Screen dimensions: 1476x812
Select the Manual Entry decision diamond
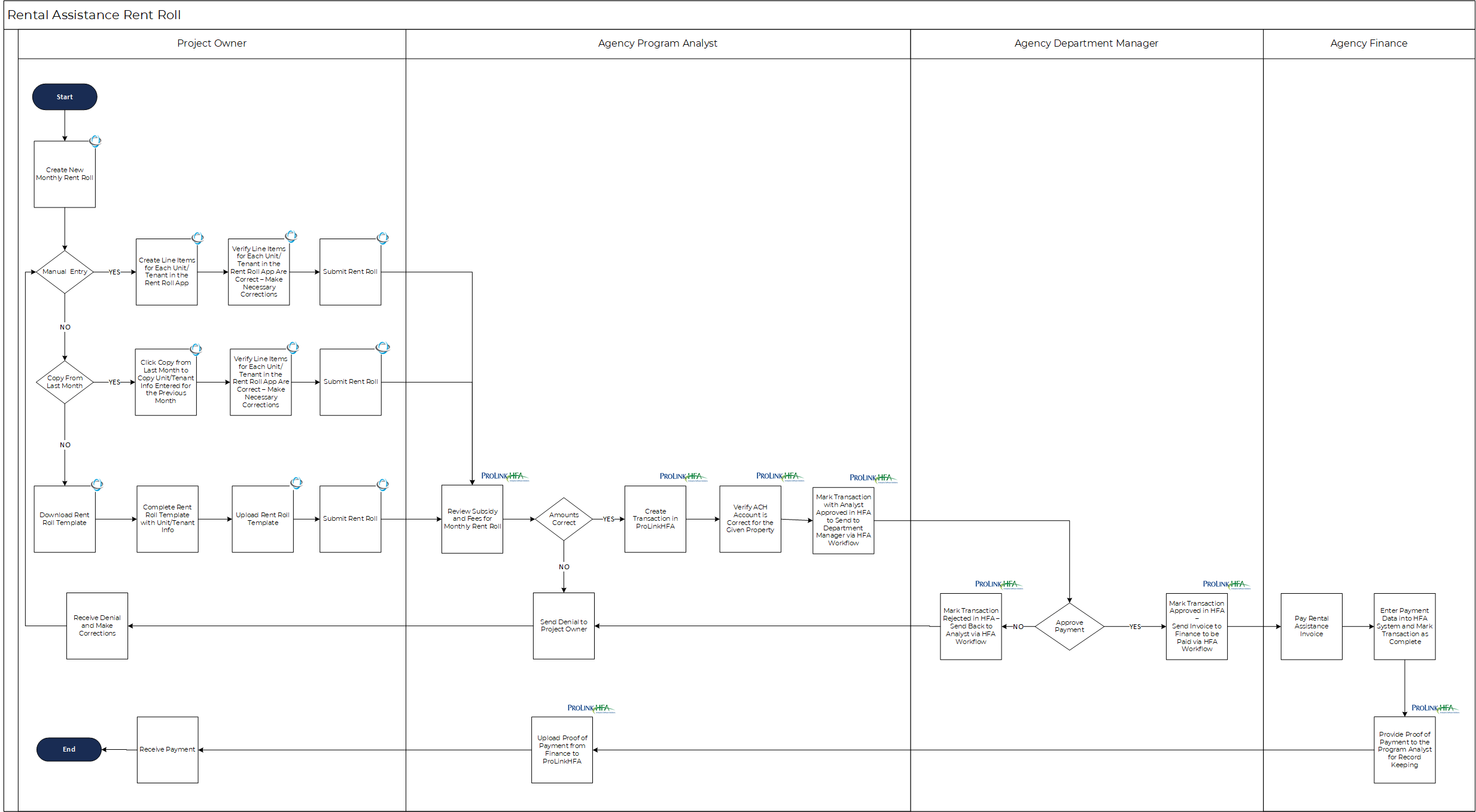coord(65,272)
